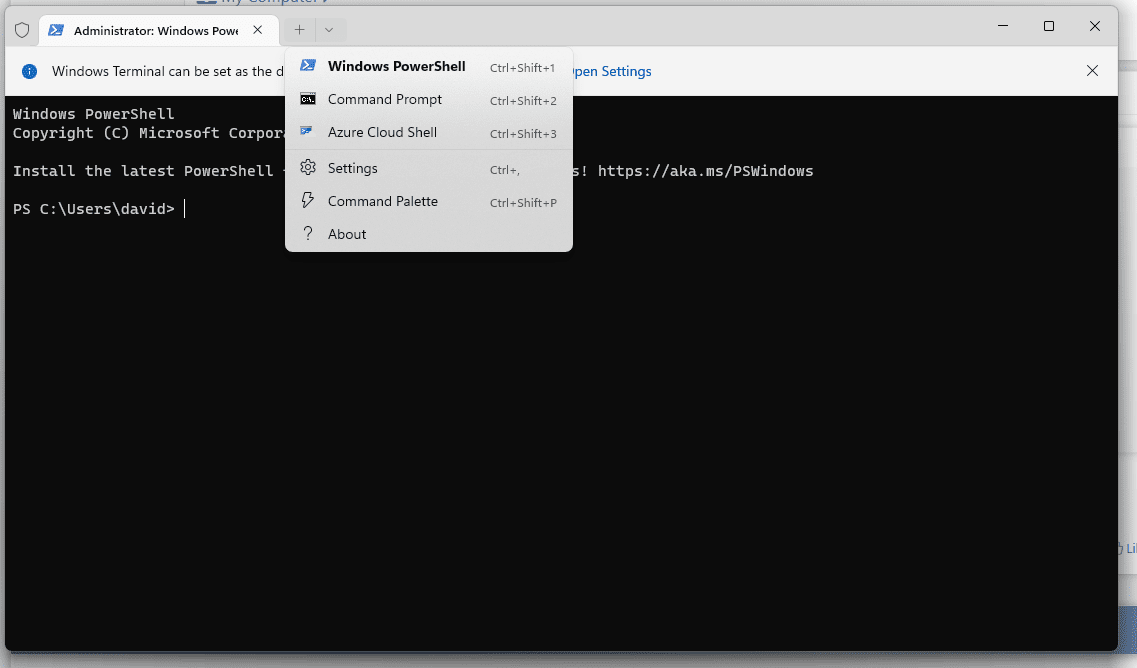Click the PowerShell icon on the active tab
The width and height of the screenshot is (1137, 668).
[56, 30]
